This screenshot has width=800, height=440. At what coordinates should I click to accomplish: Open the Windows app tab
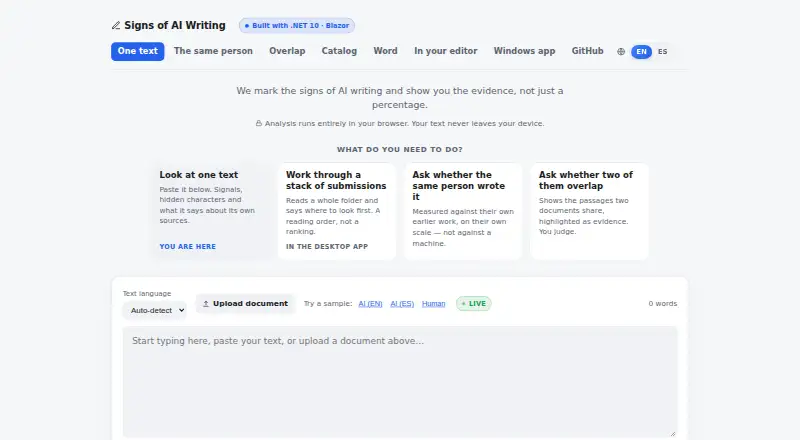(524, 51)
